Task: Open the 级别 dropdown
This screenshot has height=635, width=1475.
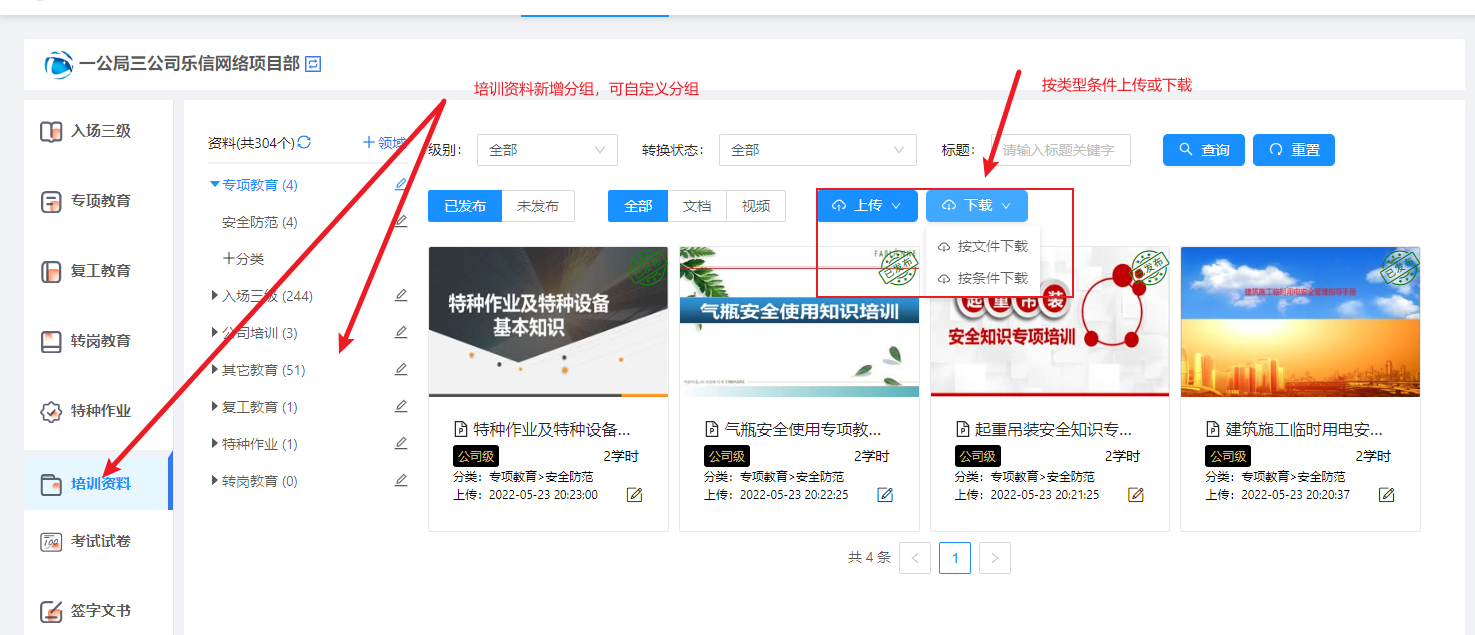Action: (547, 150)
